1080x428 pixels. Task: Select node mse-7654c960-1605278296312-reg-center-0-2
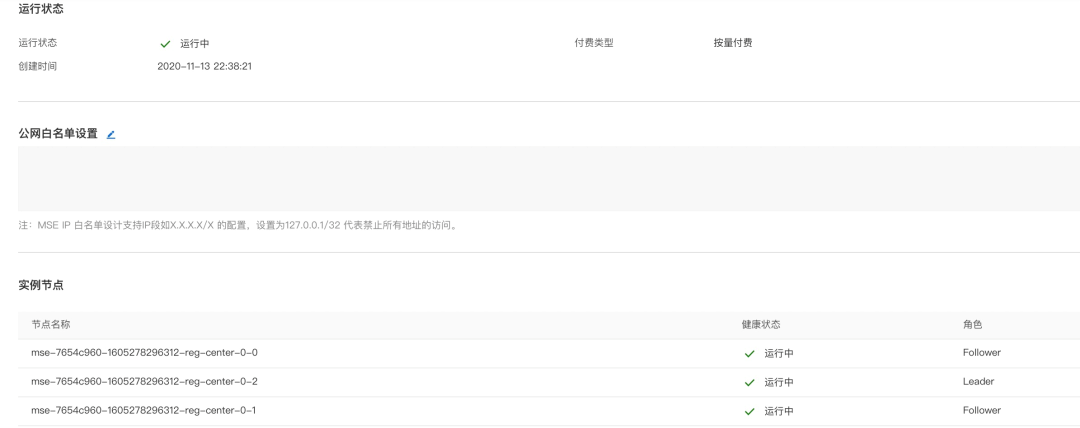pos(144,382)
